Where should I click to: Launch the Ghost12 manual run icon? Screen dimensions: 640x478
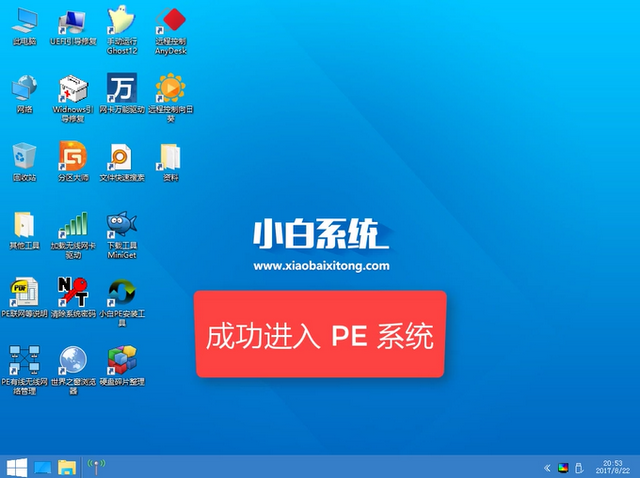tap(122, 22)
